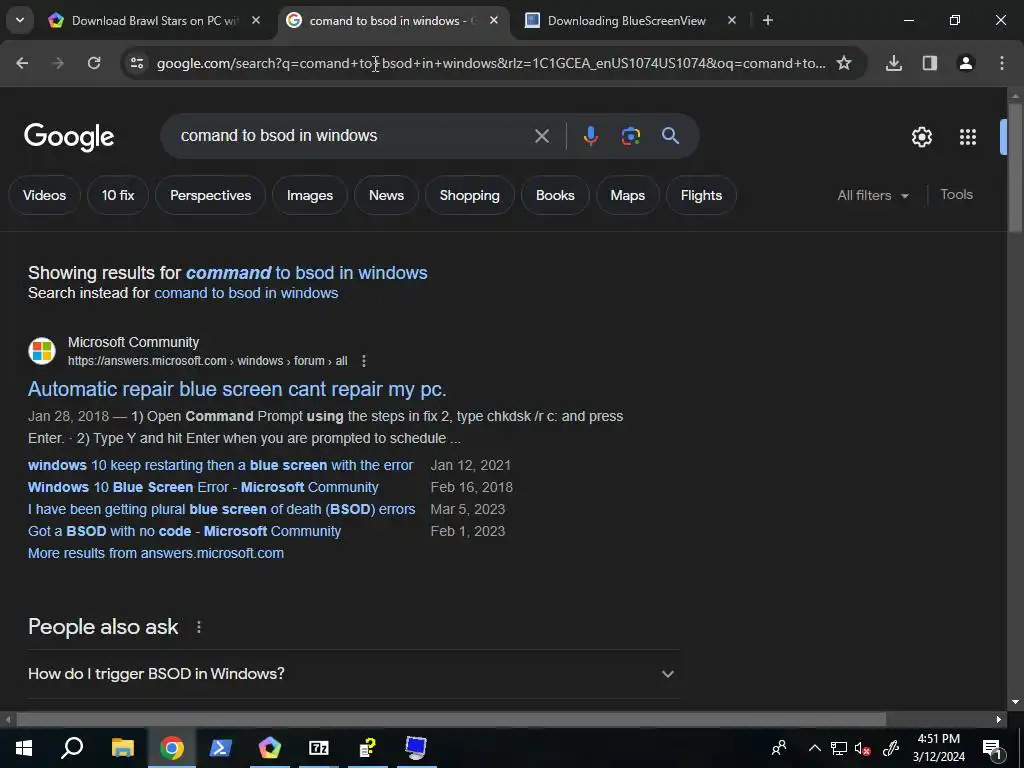Filter results by Images
This screenshot has width=1024, height=768.
pos(310,195)
